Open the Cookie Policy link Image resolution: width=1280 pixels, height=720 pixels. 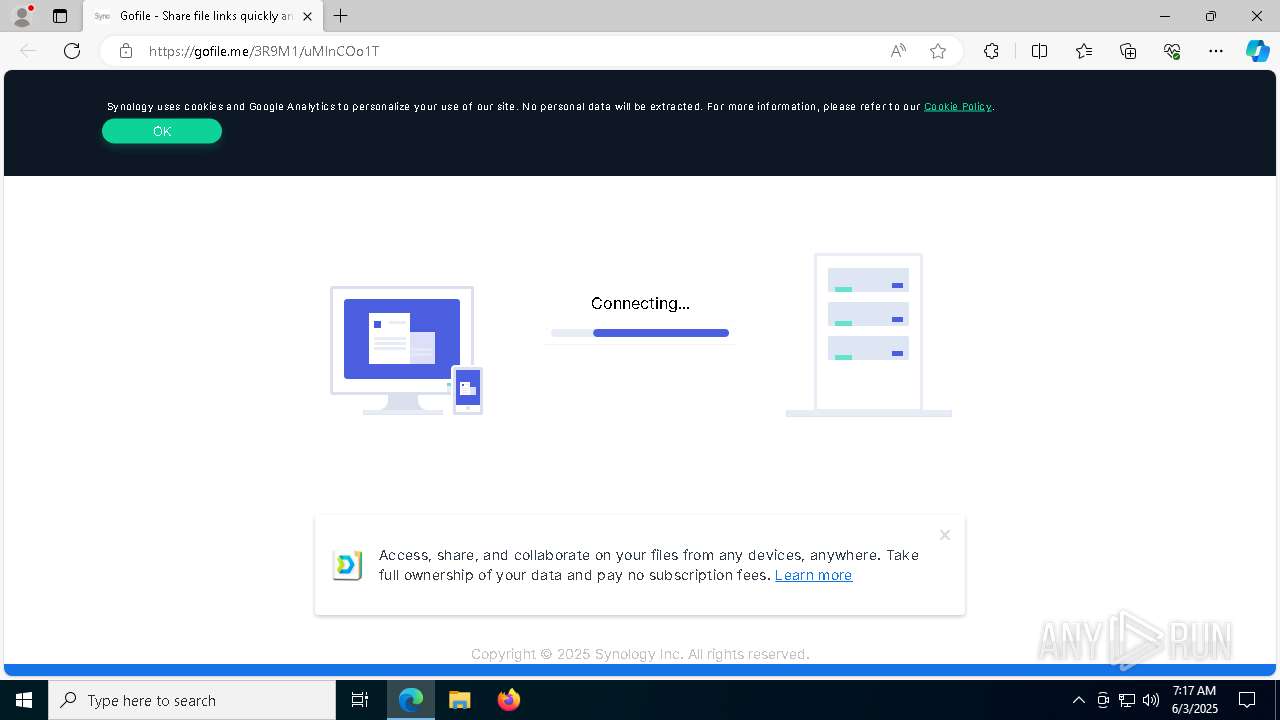[957, 106]
